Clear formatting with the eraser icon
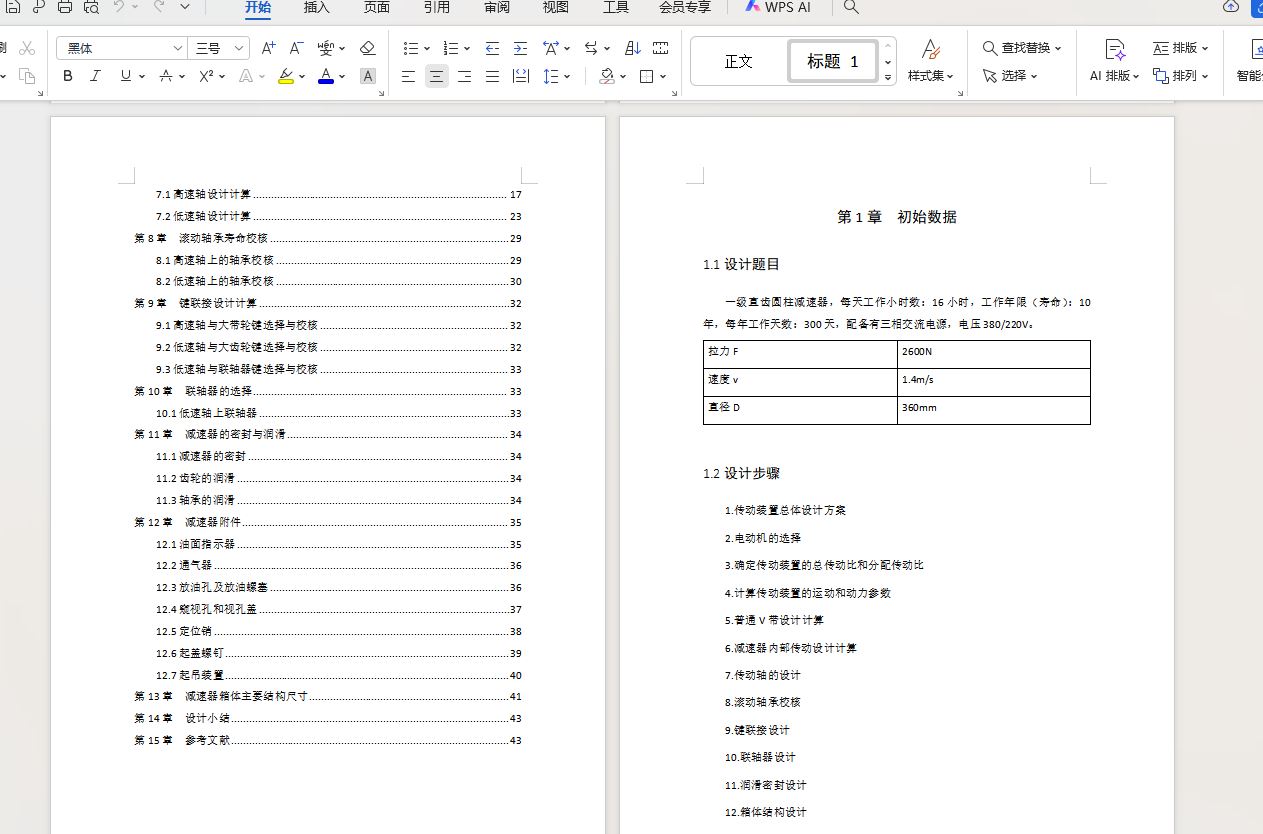This screenshot has height=834, width=1263. click(x=367, y=48)
